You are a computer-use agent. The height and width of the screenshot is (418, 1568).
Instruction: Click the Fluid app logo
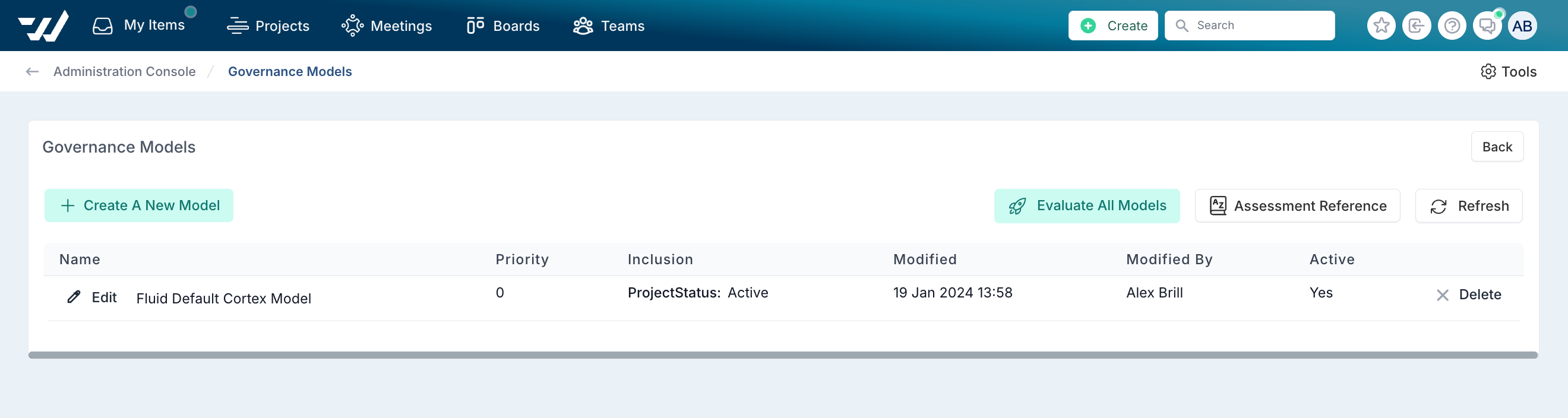click(x=43, y=26)
